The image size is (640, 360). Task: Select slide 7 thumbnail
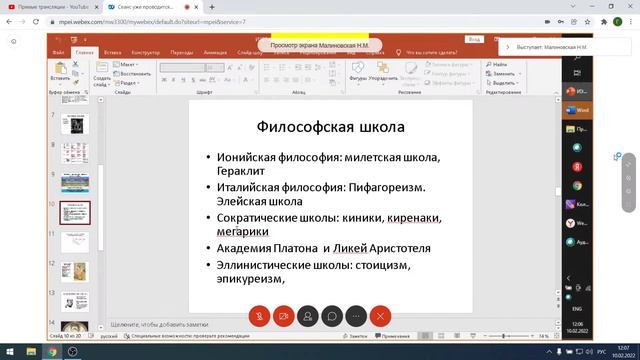75,124
